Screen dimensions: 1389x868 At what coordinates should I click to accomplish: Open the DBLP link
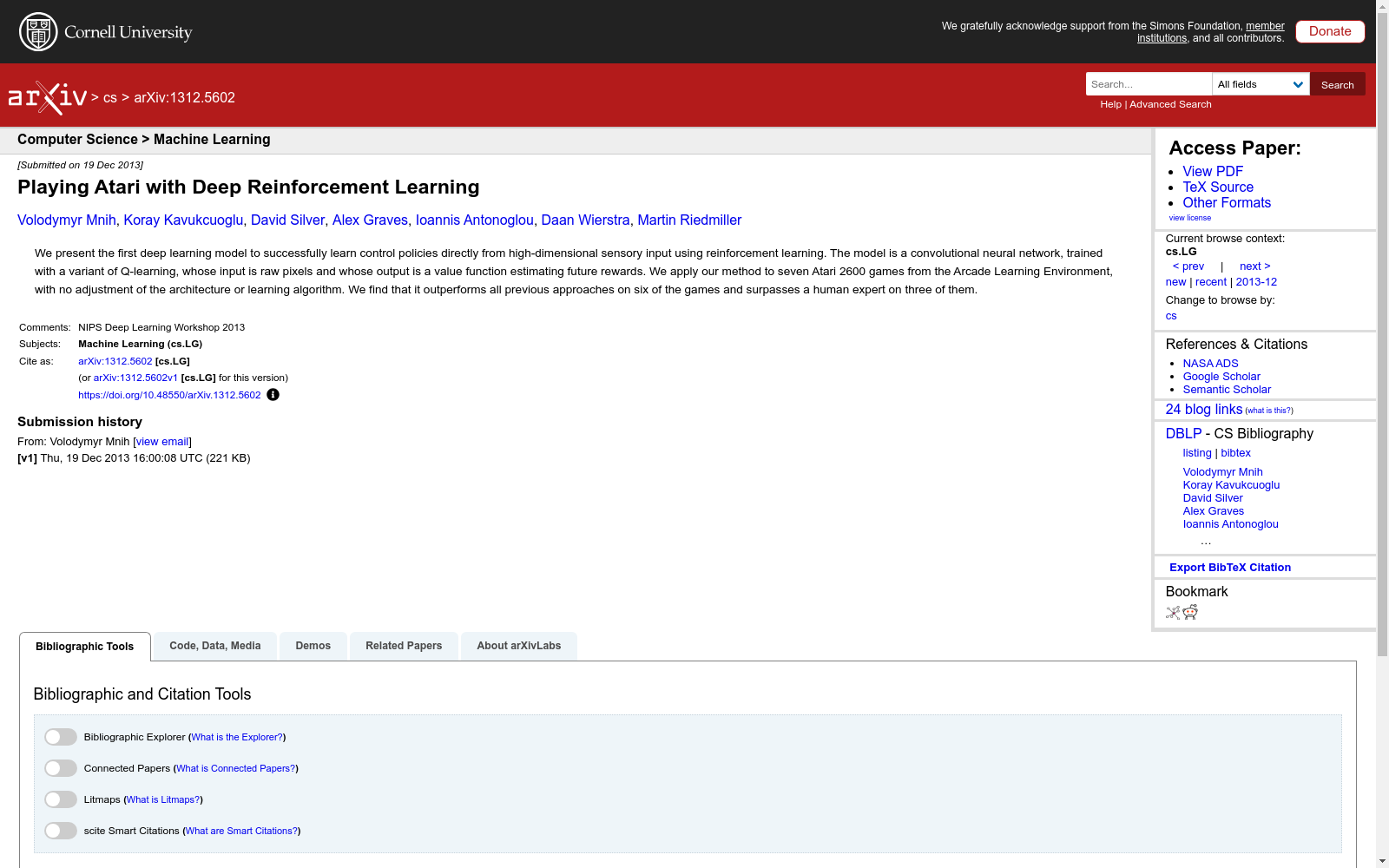click(1183, 434)
